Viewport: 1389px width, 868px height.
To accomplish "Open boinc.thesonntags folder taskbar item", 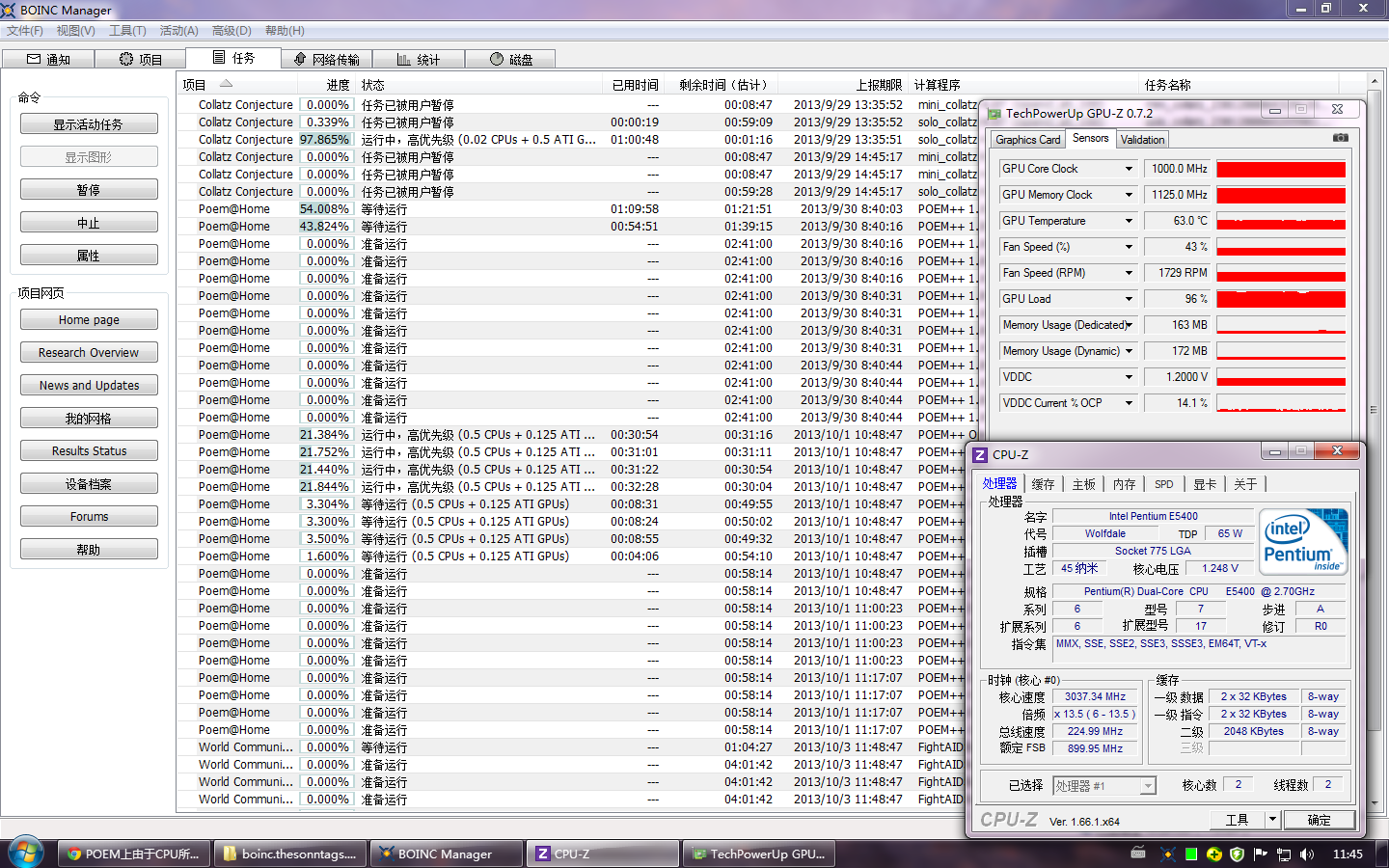I will tap(289, 854).
